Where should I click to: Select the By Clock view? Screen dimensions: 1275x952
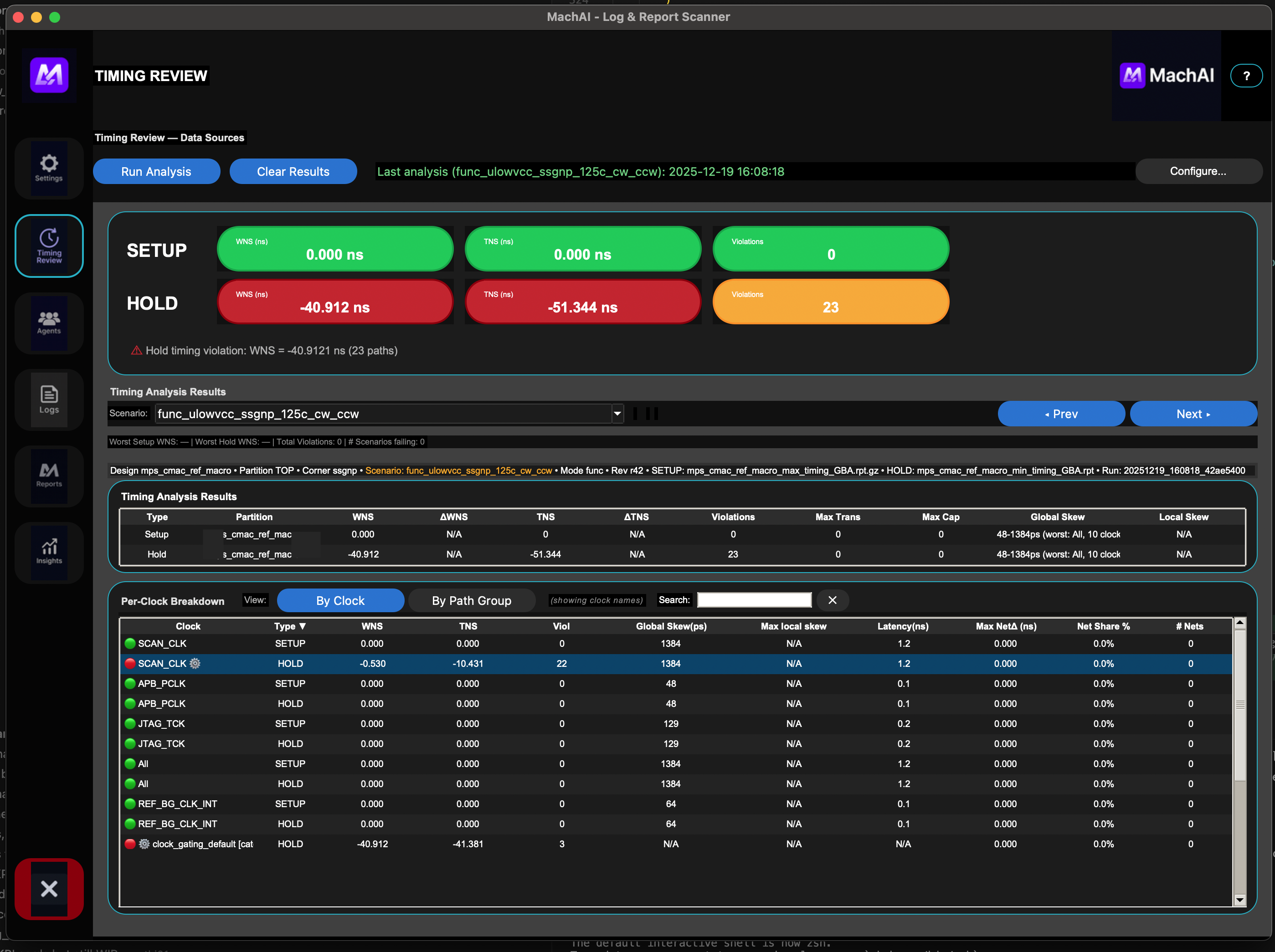pyautogui.click(x=340, y=600)
